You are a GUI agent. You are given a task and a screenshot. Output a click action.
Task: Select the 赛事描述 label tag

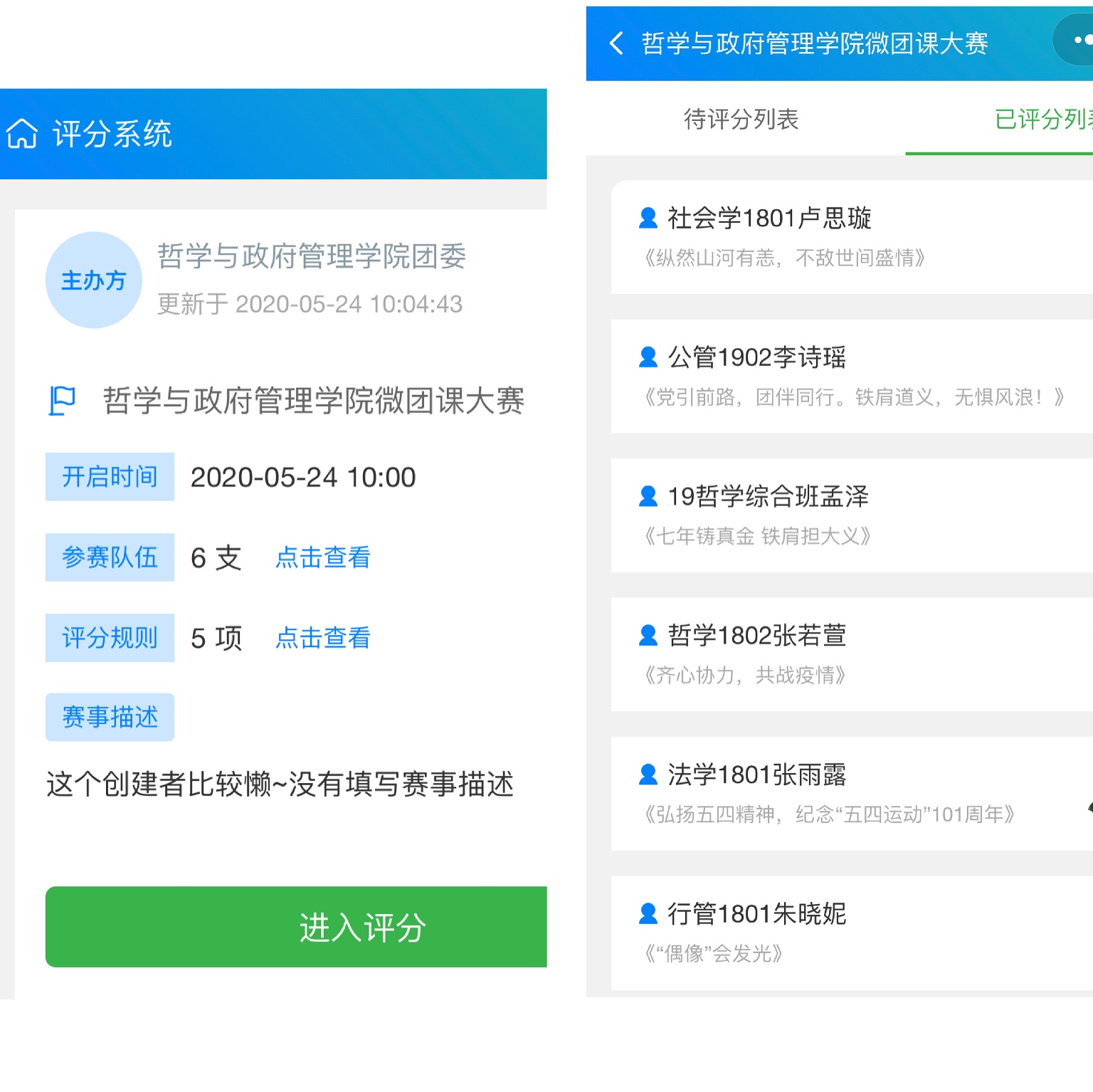click(x=110, y=717)
